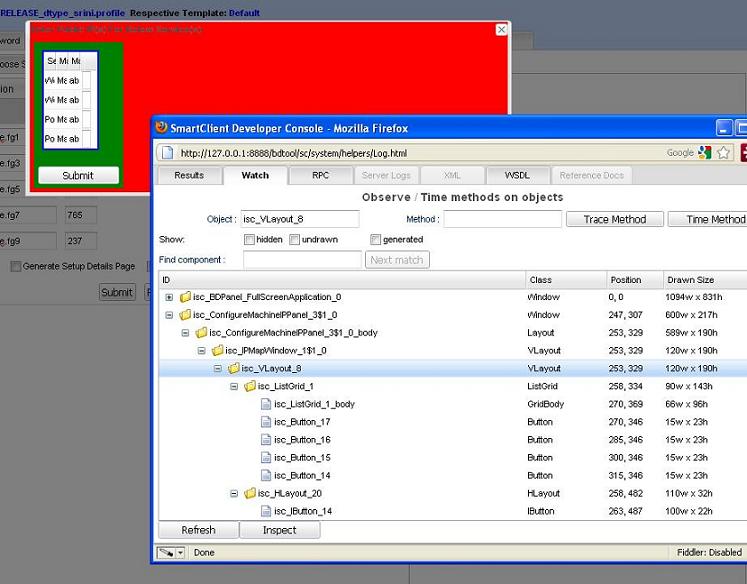Image resolution: width=747 pixels, height=584 pixels.
Task: Toggle the generated checkbox
Action: (x=375, y=240)
